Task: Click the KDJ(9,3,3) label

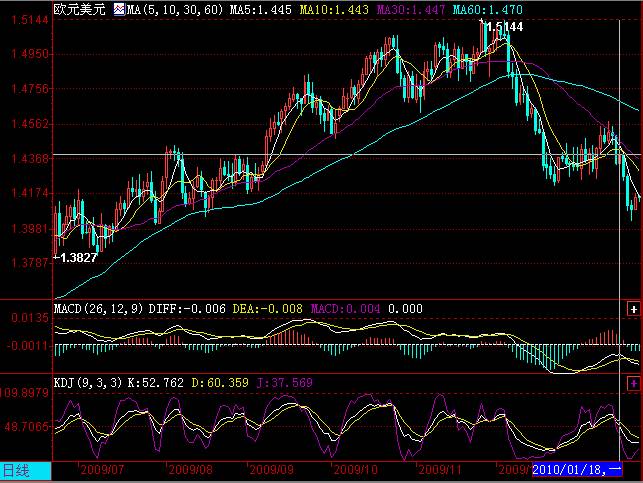Action: (88, 383)
